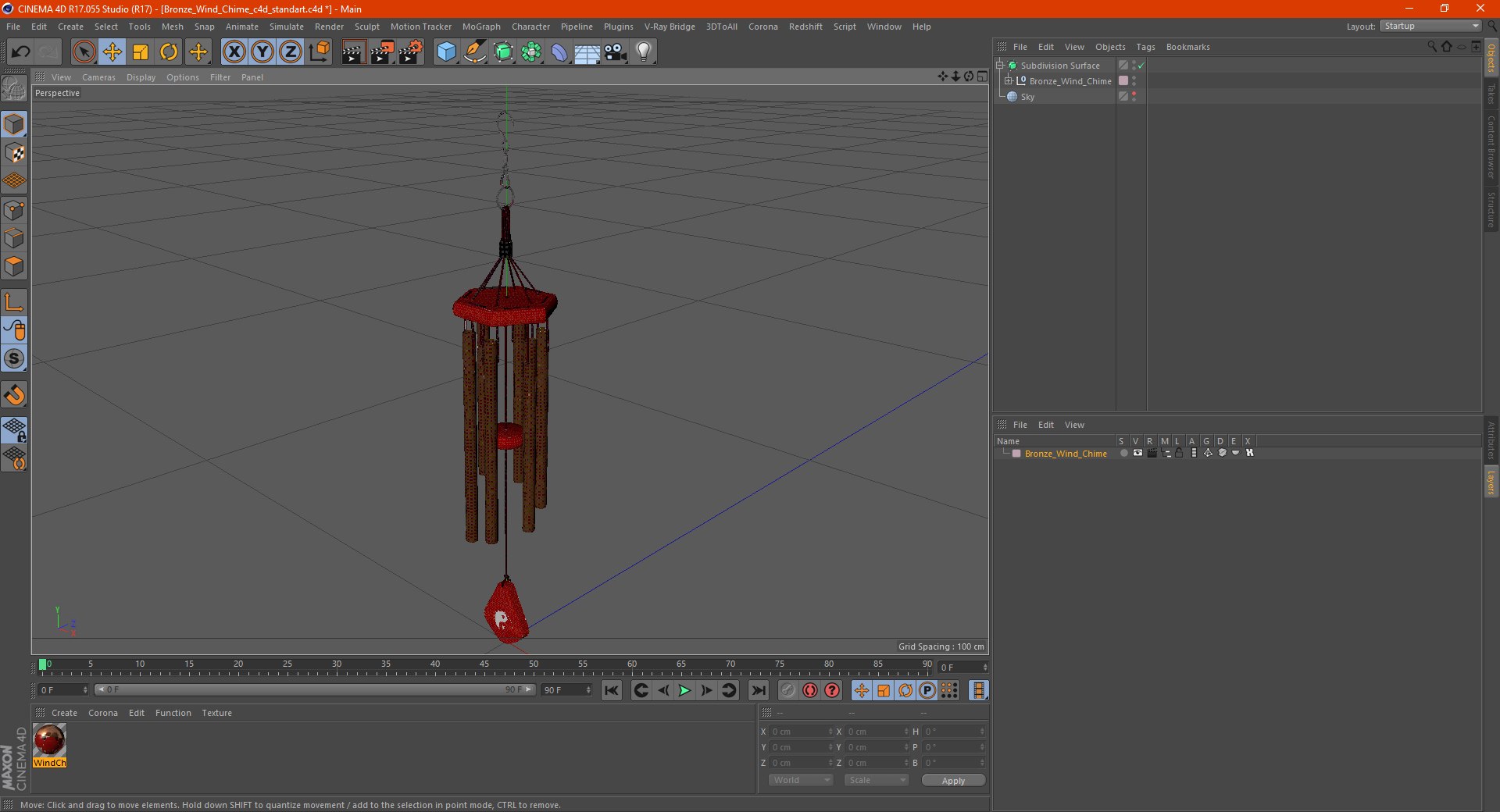The height and width of the screenshot is (812, 1500).
Task: Open the Edit Render Settings icon
Action: [x=410, y=52]
